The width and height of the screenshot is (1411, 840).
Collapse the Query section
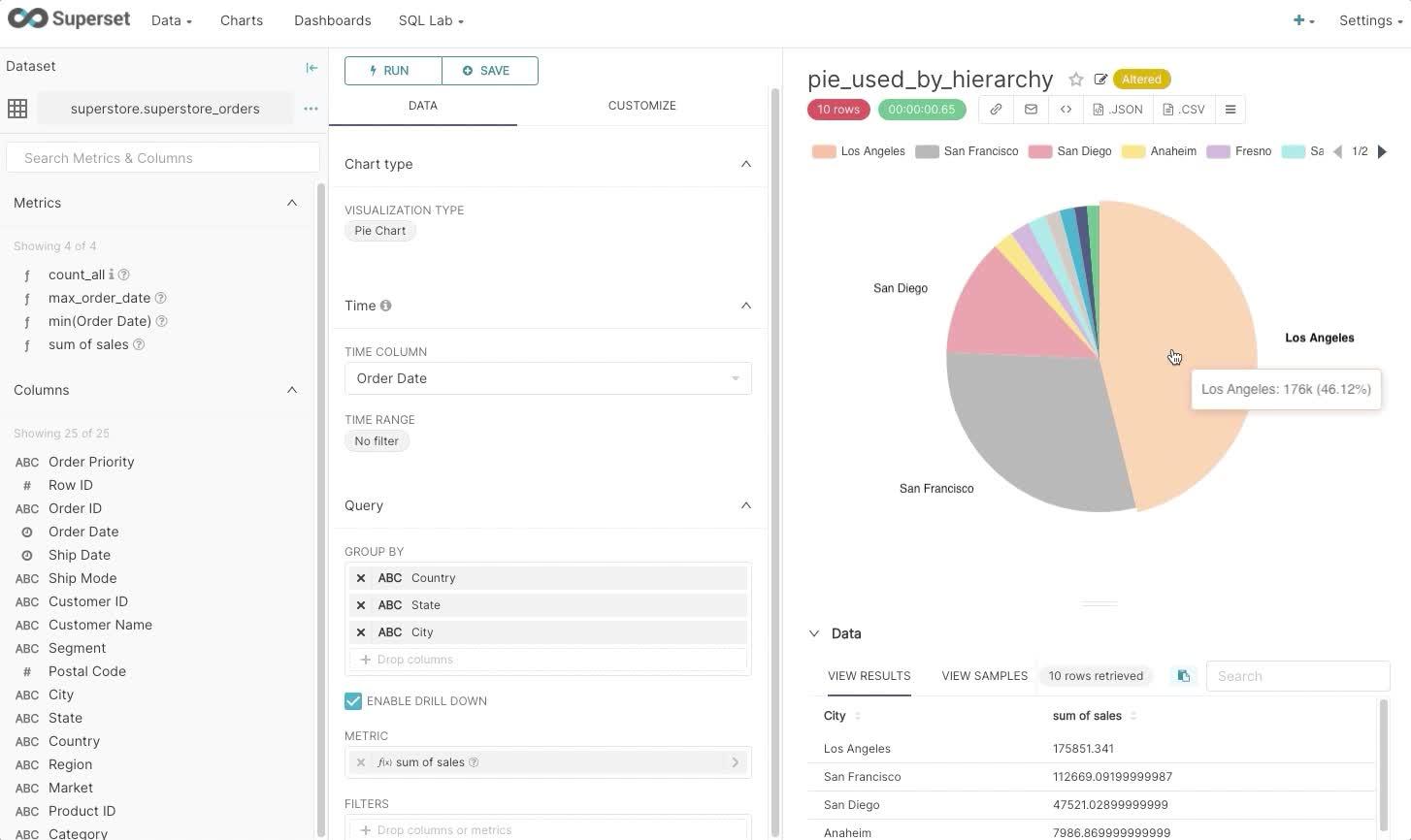(x=746, y=505)
